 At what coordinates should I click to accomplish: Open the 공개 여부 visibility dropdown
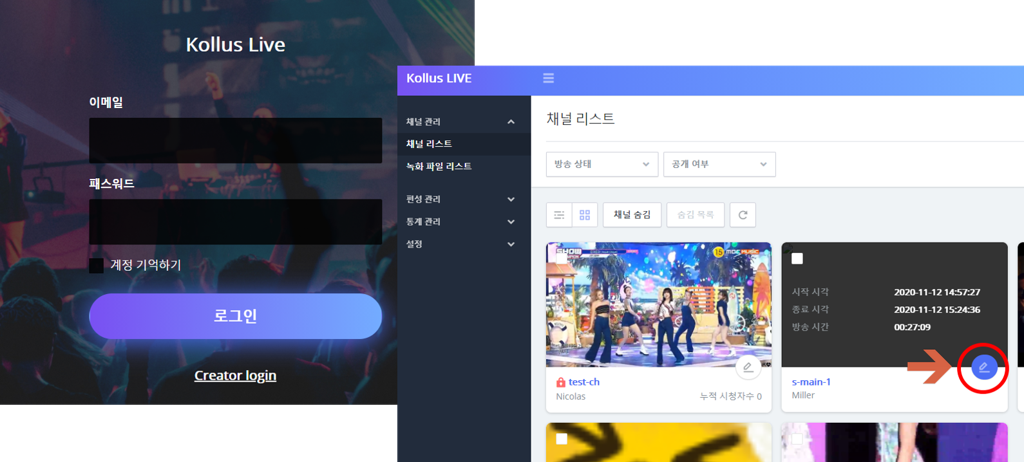tap(720, 164)
